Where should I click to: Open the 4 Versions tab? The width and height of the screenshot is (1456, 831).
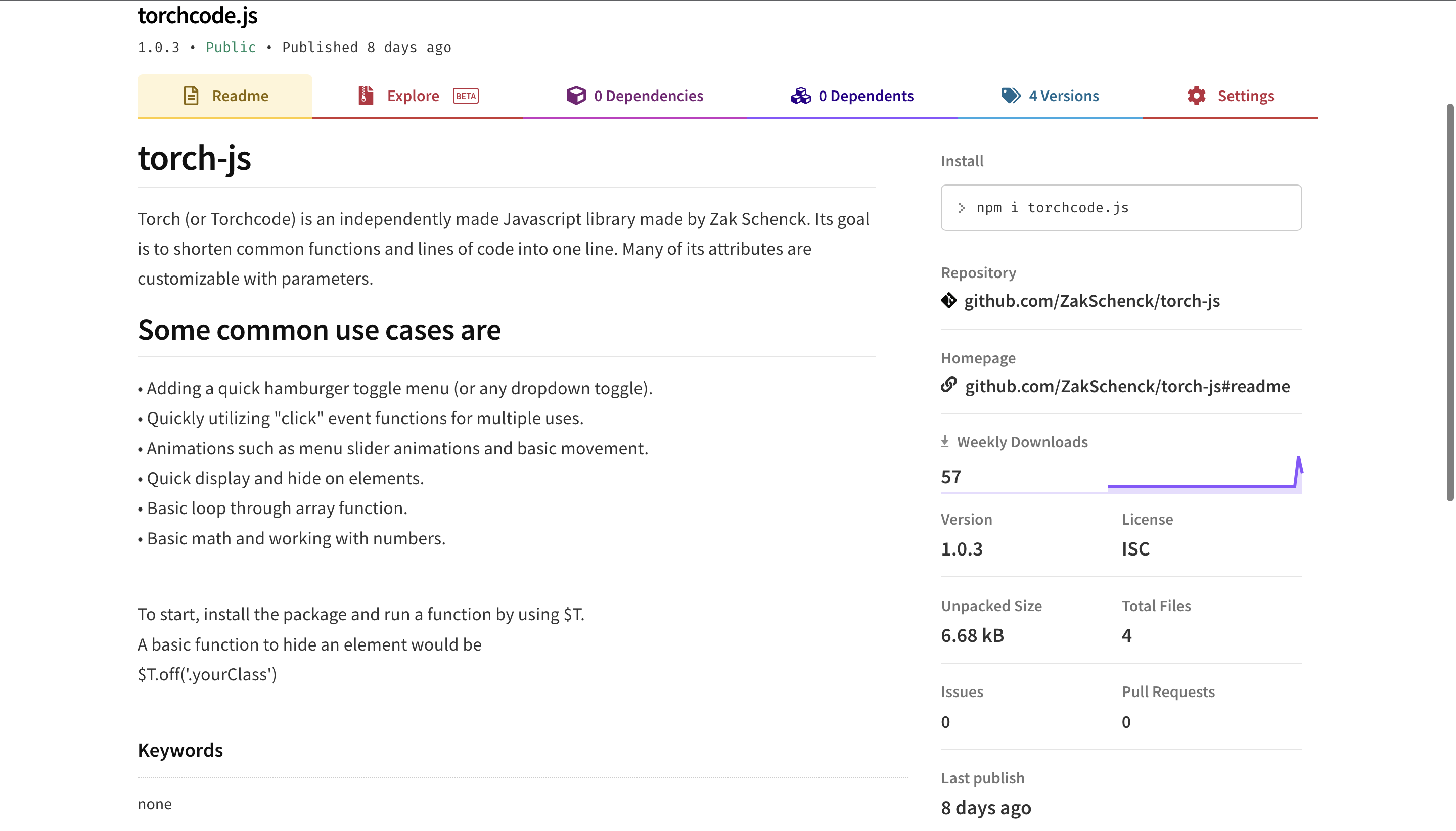click(x=1050, y=96)
